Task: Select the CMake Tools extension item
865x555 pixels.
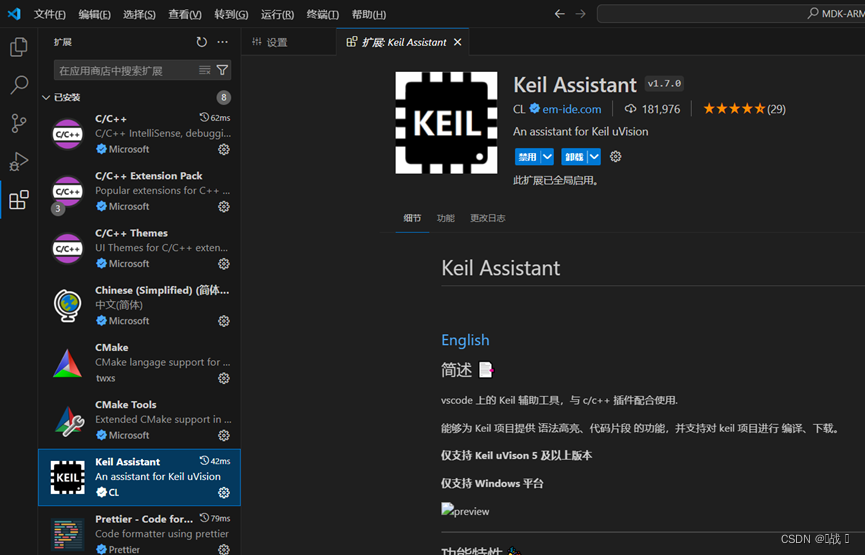Action: [140, 420]
